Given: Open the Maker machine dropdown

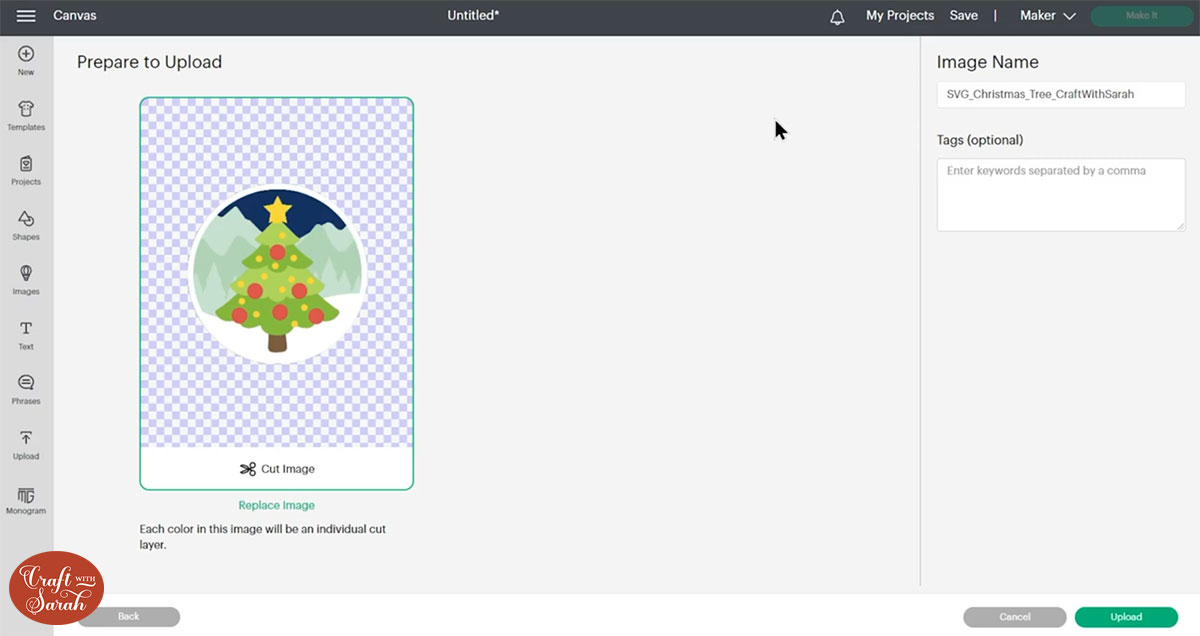Looking at the screenshot, I should 1046,15.
